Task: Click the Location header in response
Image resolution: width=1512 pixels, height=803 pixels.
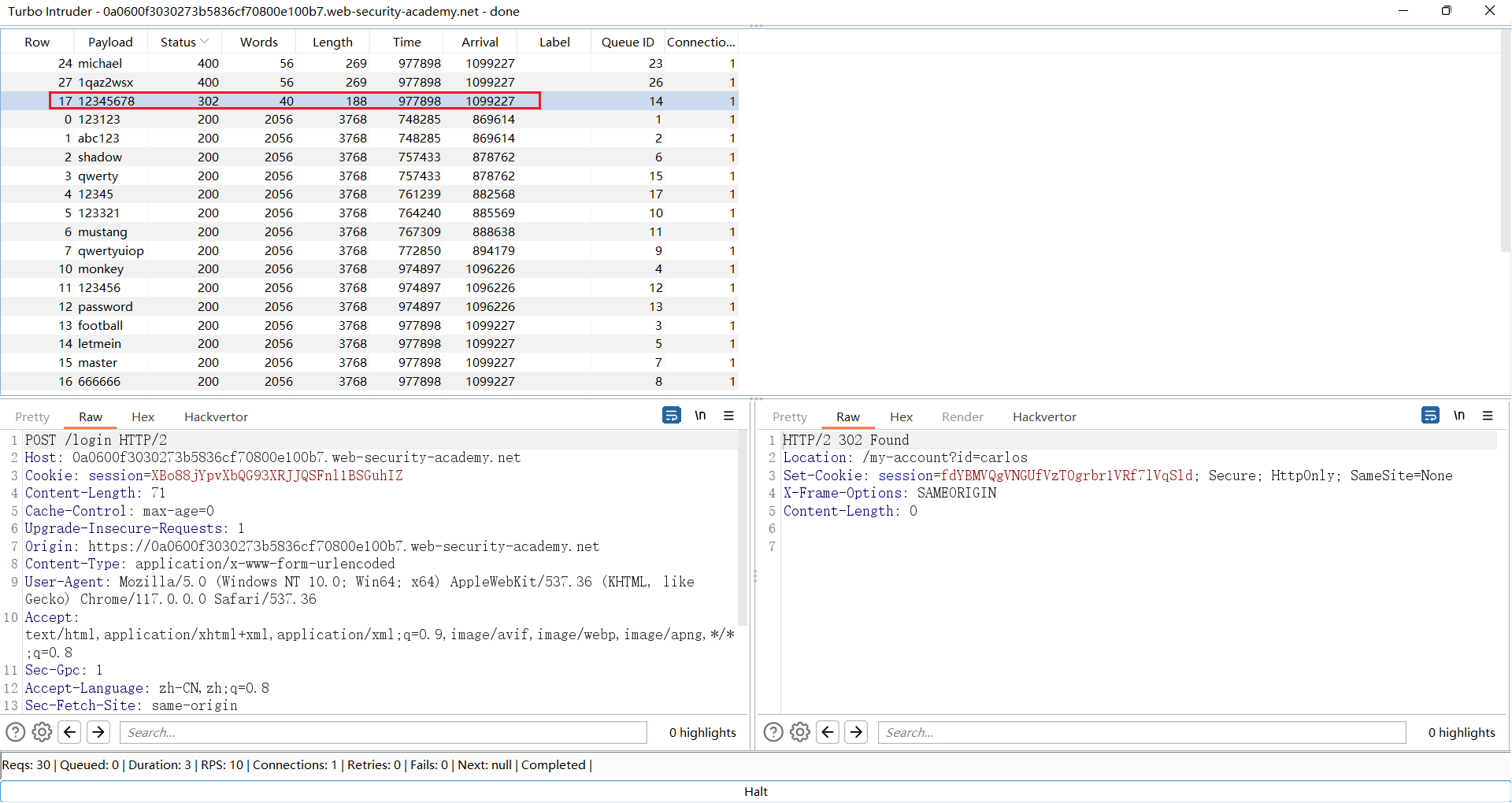Action: point(905,457)
